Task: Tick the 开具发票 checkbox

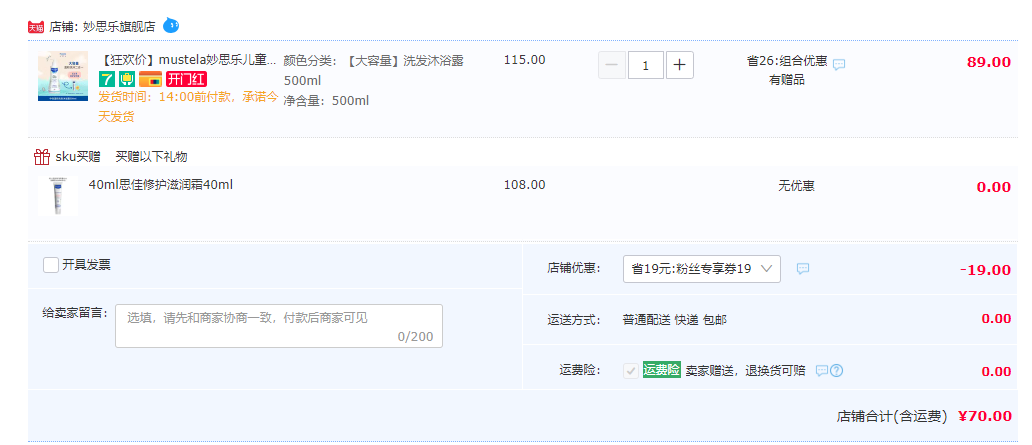Action: click(51, 265)
